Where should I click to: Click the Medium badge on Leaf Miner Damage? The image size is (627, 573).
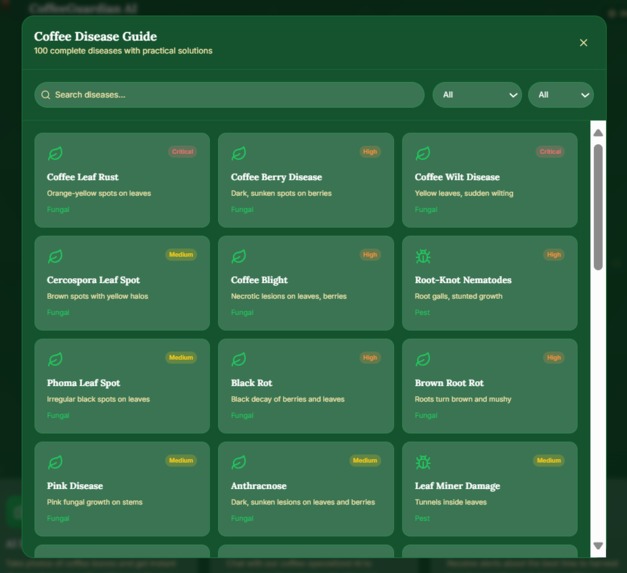coord(549,461)
